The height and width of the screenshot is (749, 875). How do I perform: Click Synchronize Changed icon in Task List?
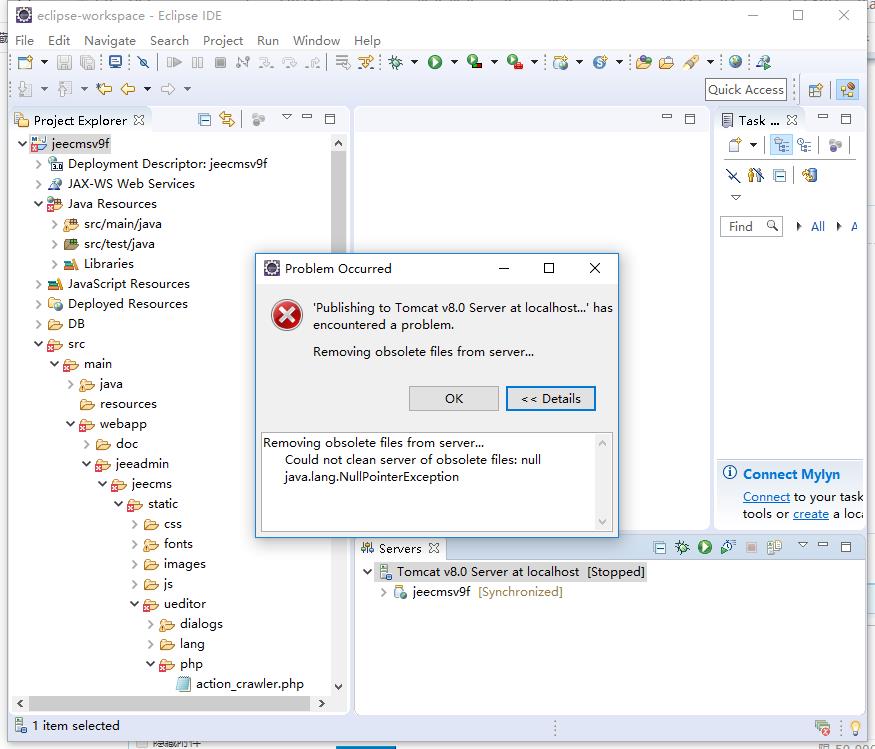pyautogui.click(x=809, y=175)
